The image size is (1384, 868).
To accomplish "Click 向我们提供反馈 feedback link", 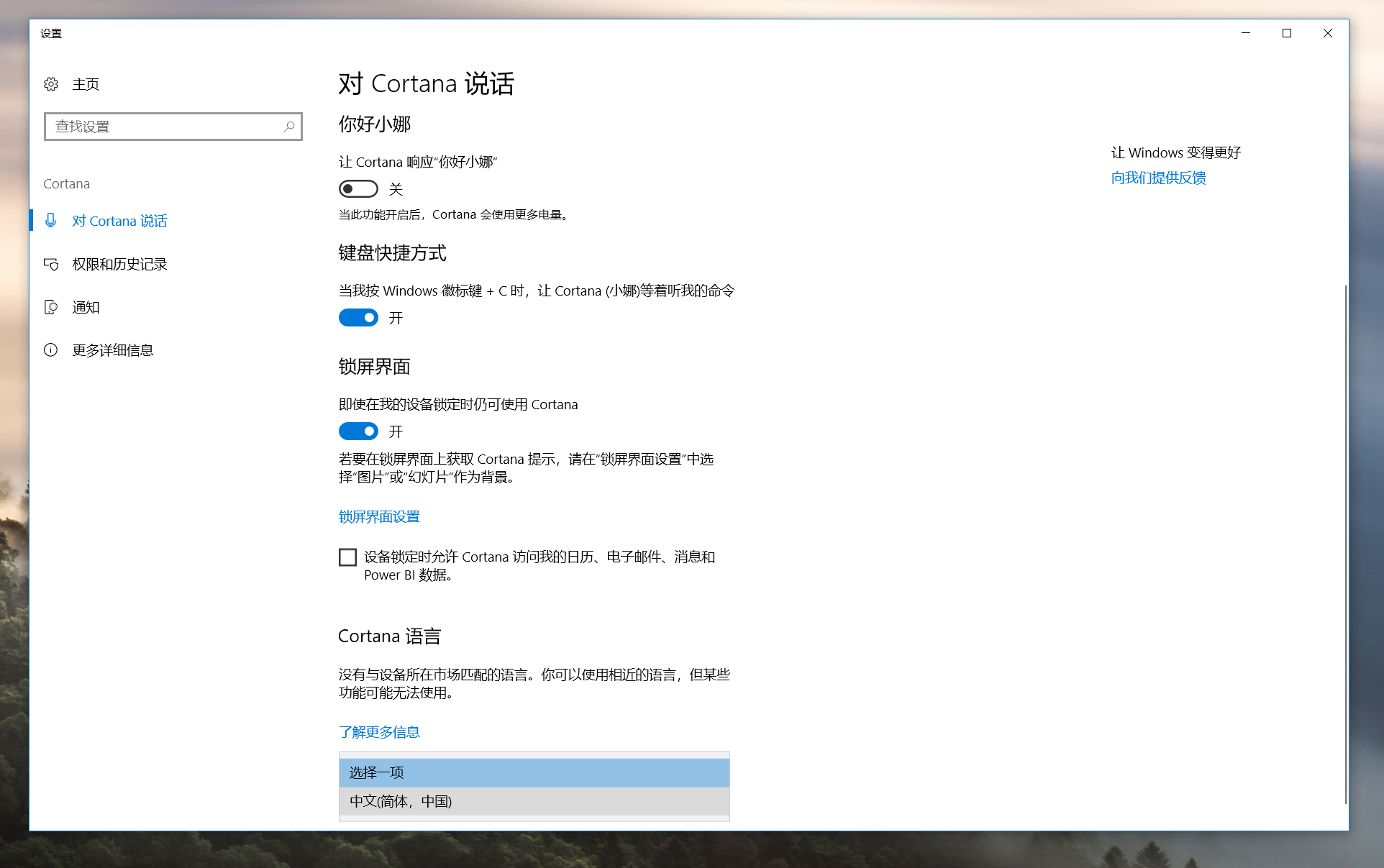I will (x=1158, y=178).
